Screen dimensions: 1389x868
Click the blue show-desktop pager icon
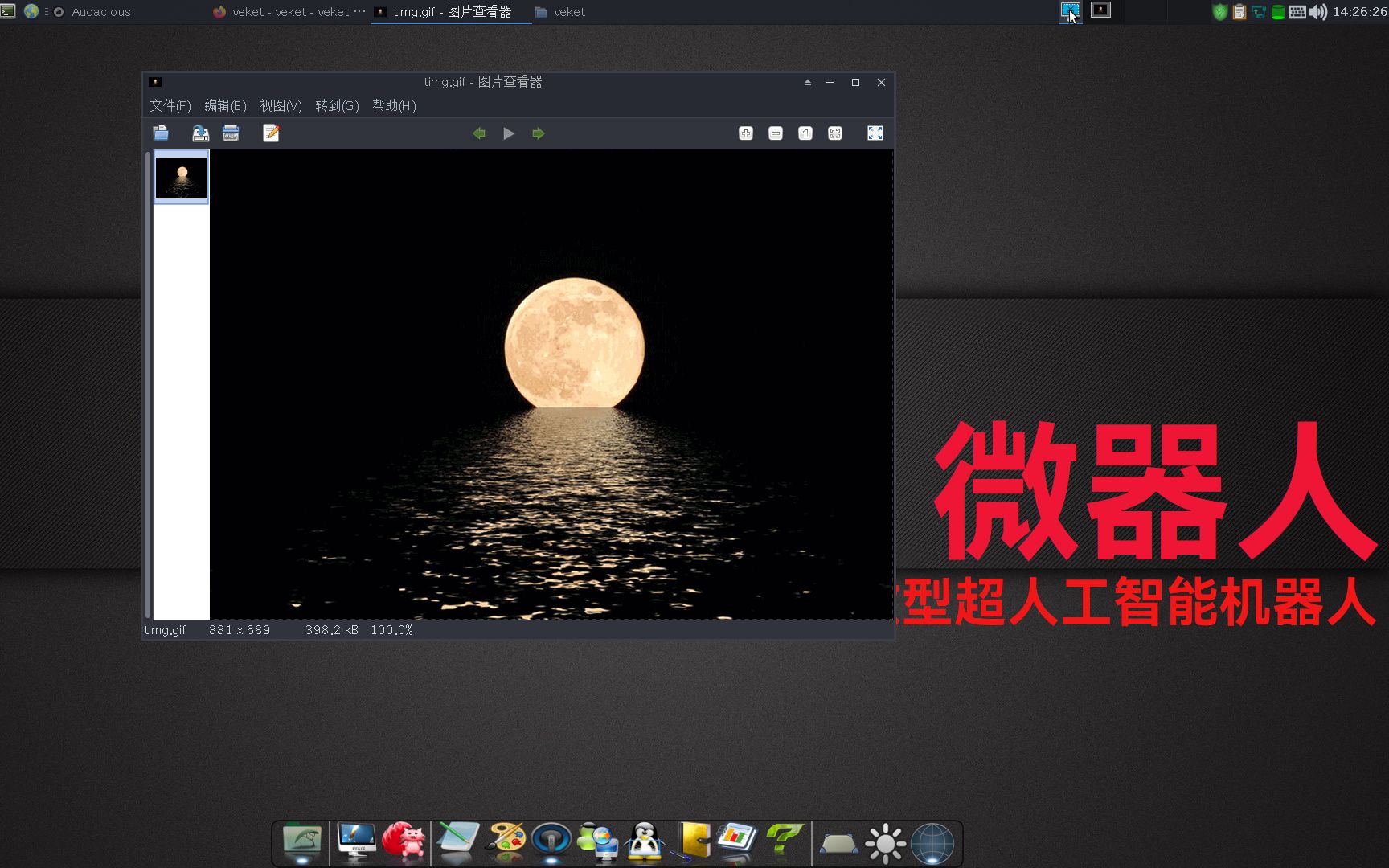(x=1070, y=11)
